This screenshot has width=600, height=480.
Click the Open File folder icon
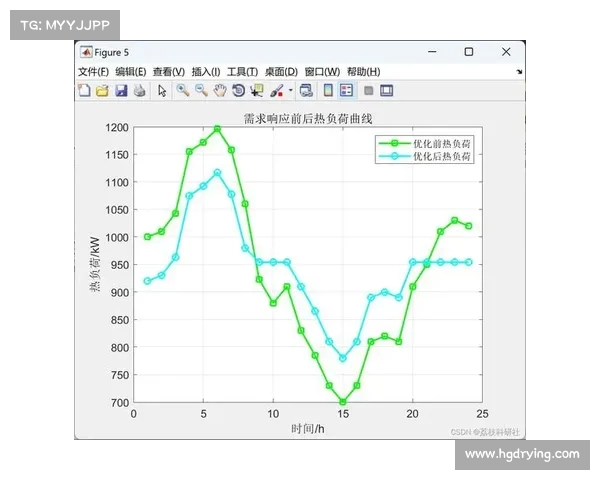(102, 90)
